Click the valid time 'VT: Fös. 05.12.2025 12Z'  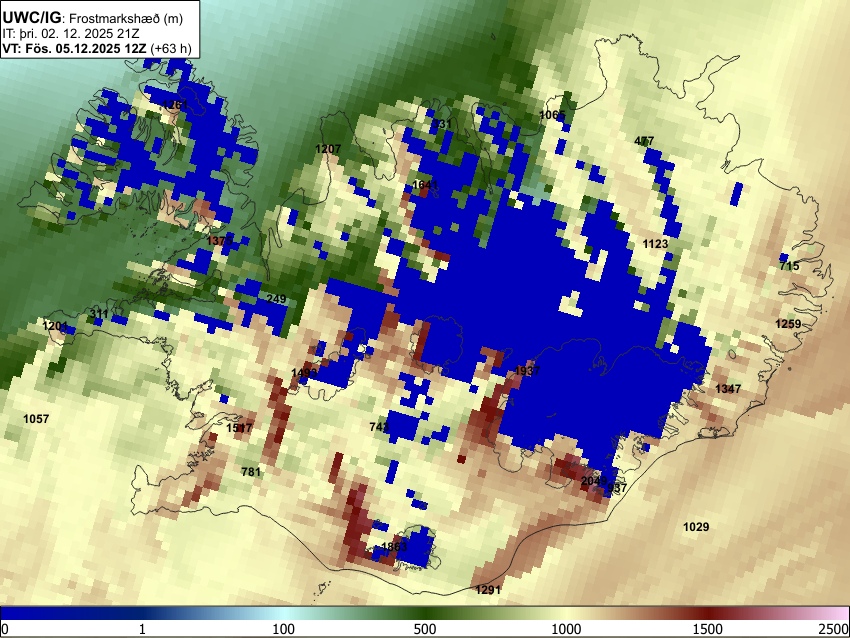pyautogui.click(x=74, y=48)
